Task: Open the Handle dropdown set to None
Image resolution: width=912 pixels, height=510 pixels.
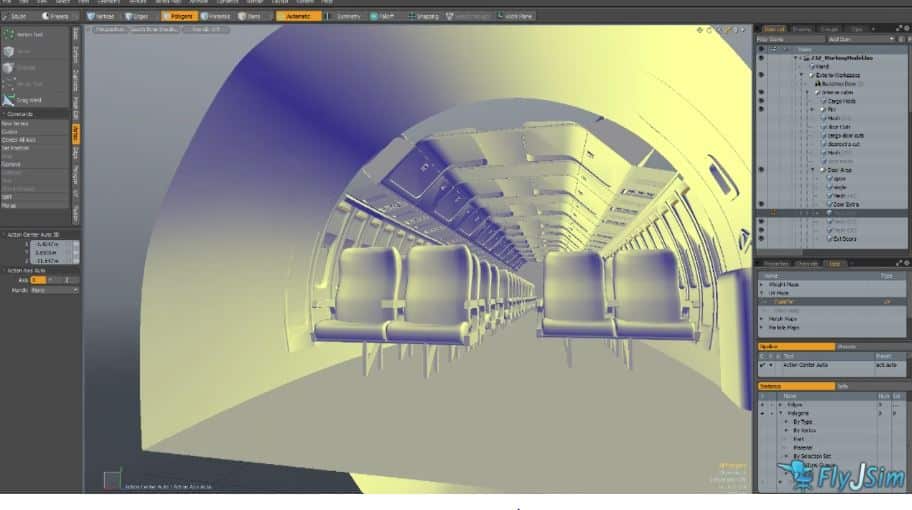Action: [x=54, y=290]
